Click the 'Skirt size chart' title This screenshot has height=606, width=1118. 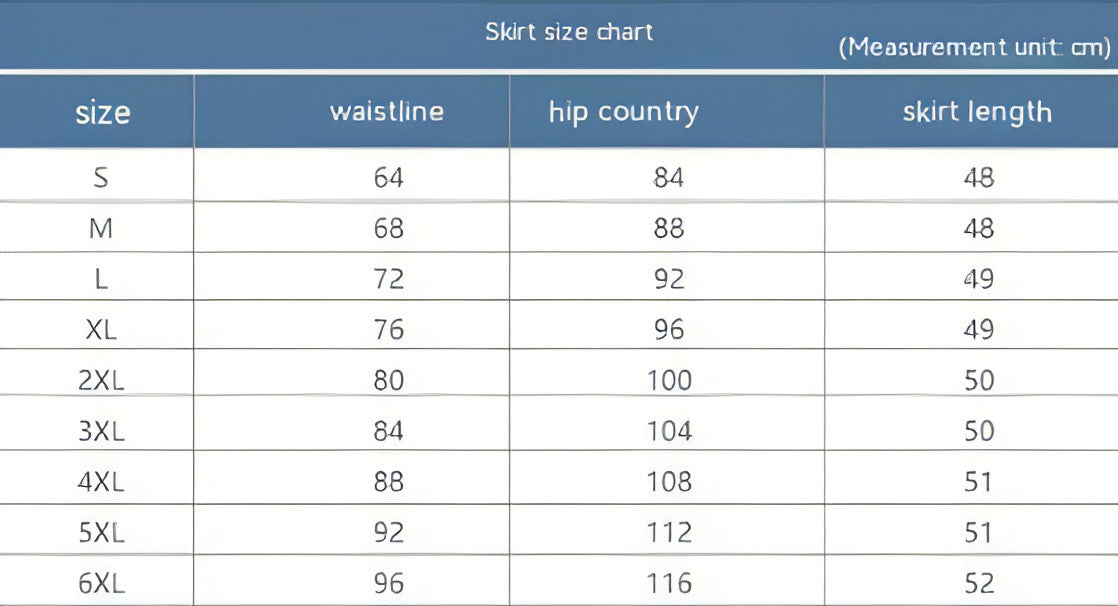[569, 32]
